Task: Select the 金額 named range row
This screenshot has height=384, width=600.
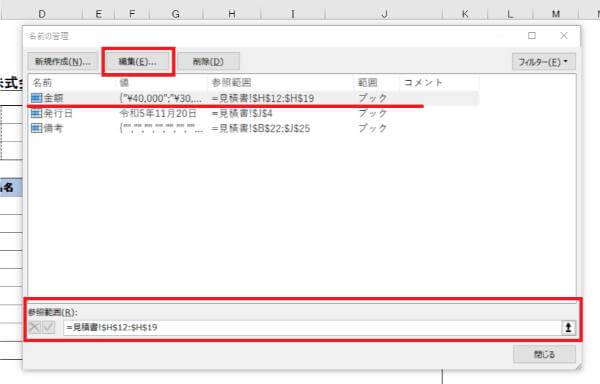Action: tap(254, 98)
